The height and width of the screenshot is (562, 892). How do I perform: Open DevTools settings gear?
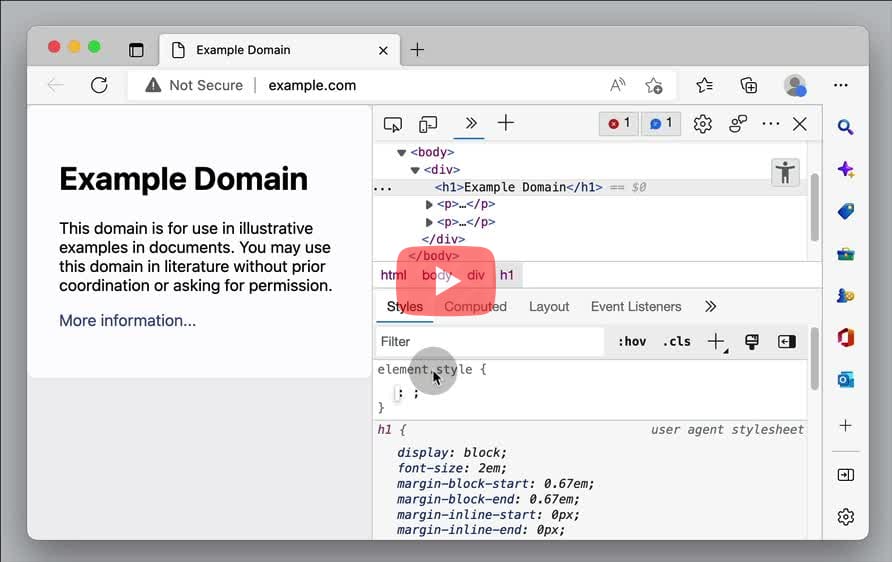[x=702, y=123]
